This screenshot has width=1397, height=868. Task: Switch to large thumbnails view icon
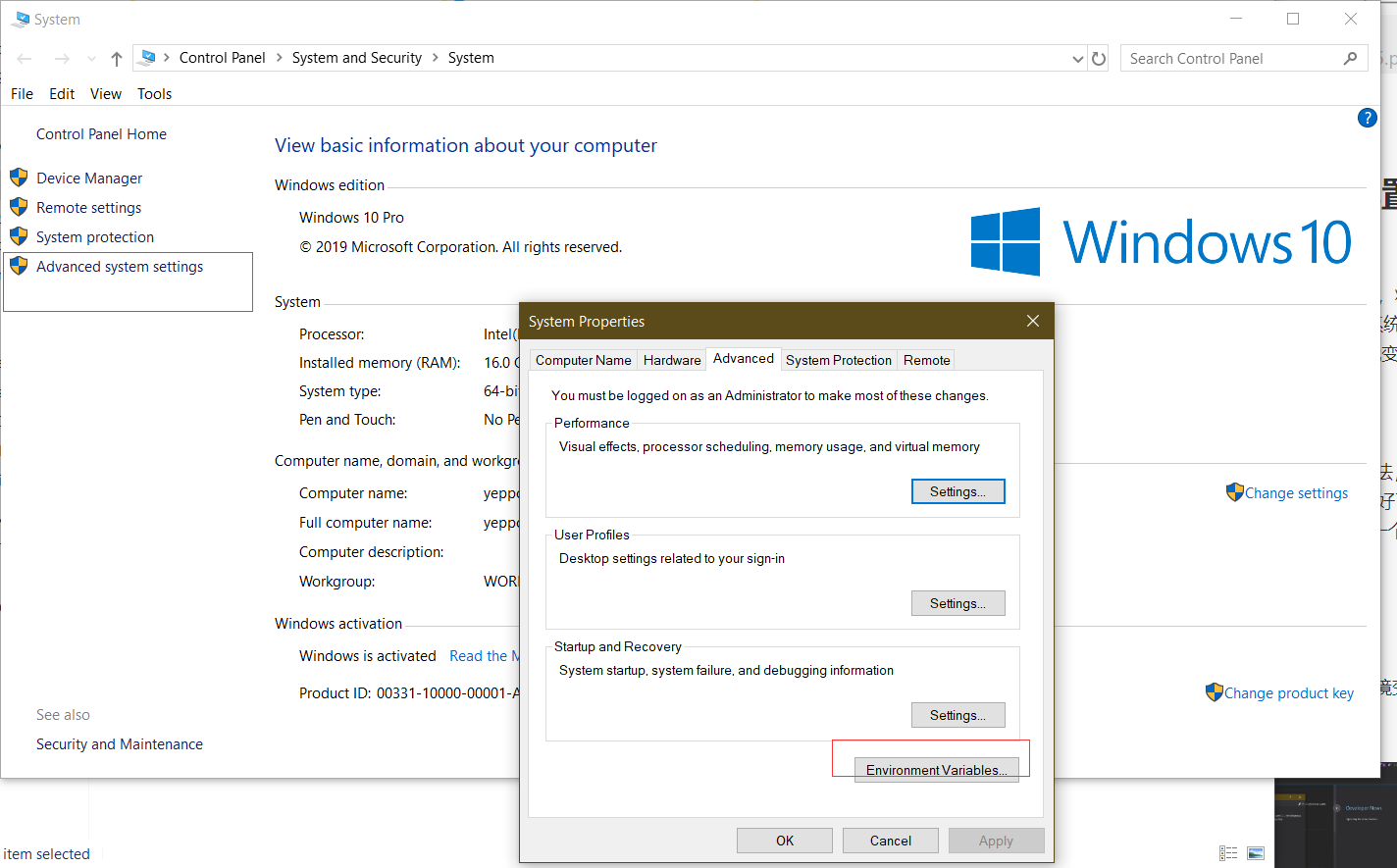pyautogui.click(x=1256, y=853)
